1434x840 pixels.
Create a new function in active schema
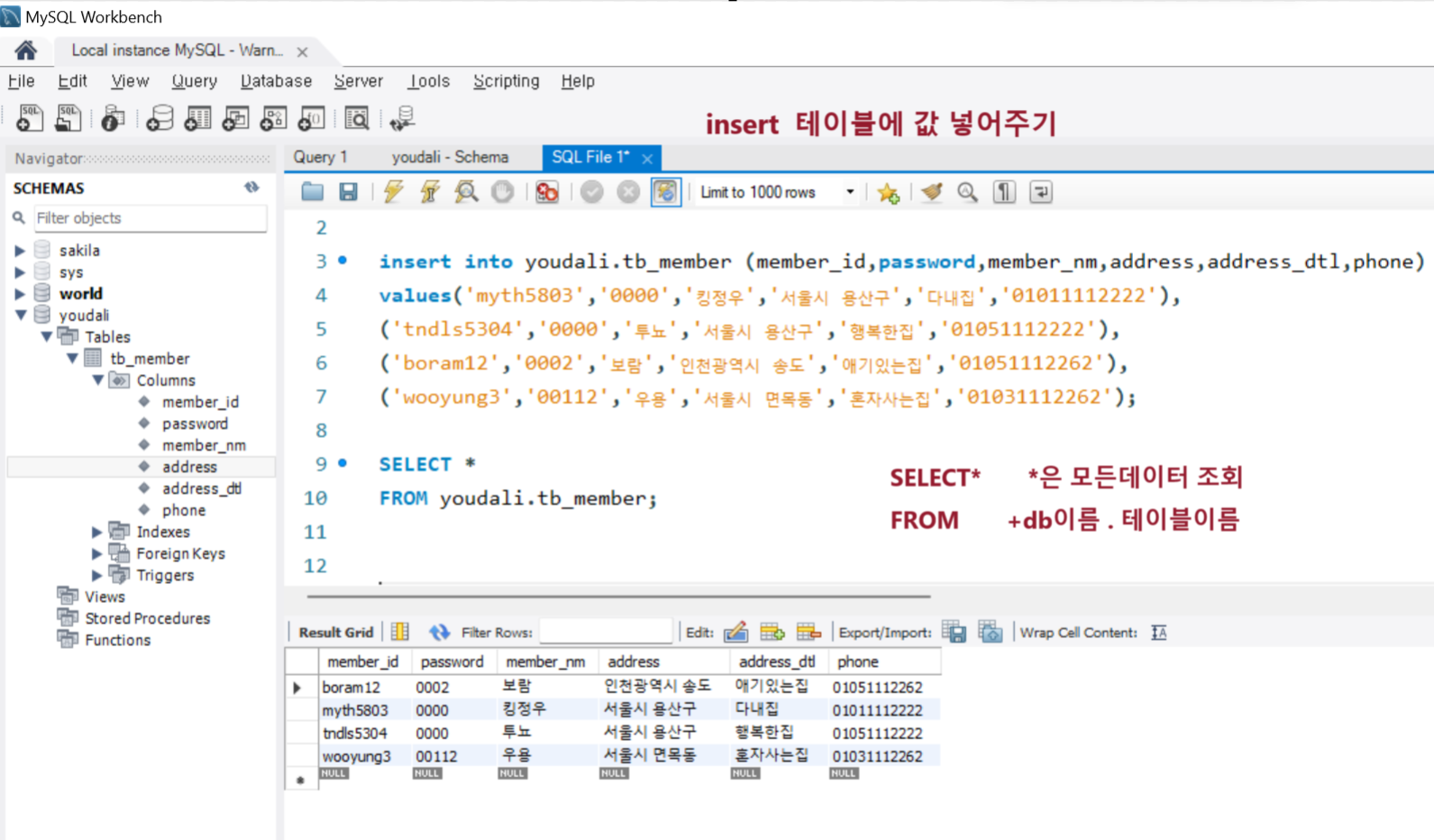311,118
